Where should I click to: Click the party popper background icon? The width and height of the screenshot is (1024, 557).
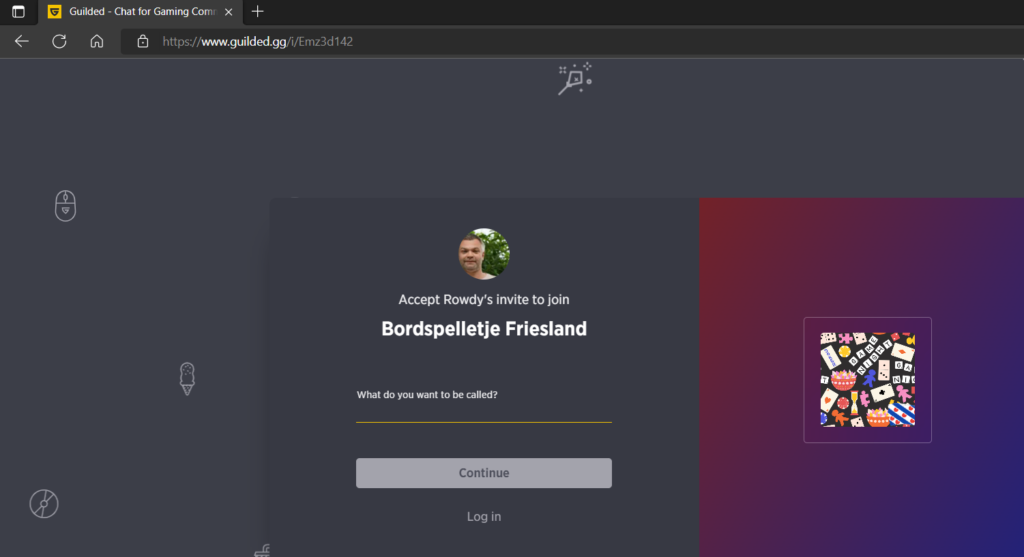click(x=575, y=79)
